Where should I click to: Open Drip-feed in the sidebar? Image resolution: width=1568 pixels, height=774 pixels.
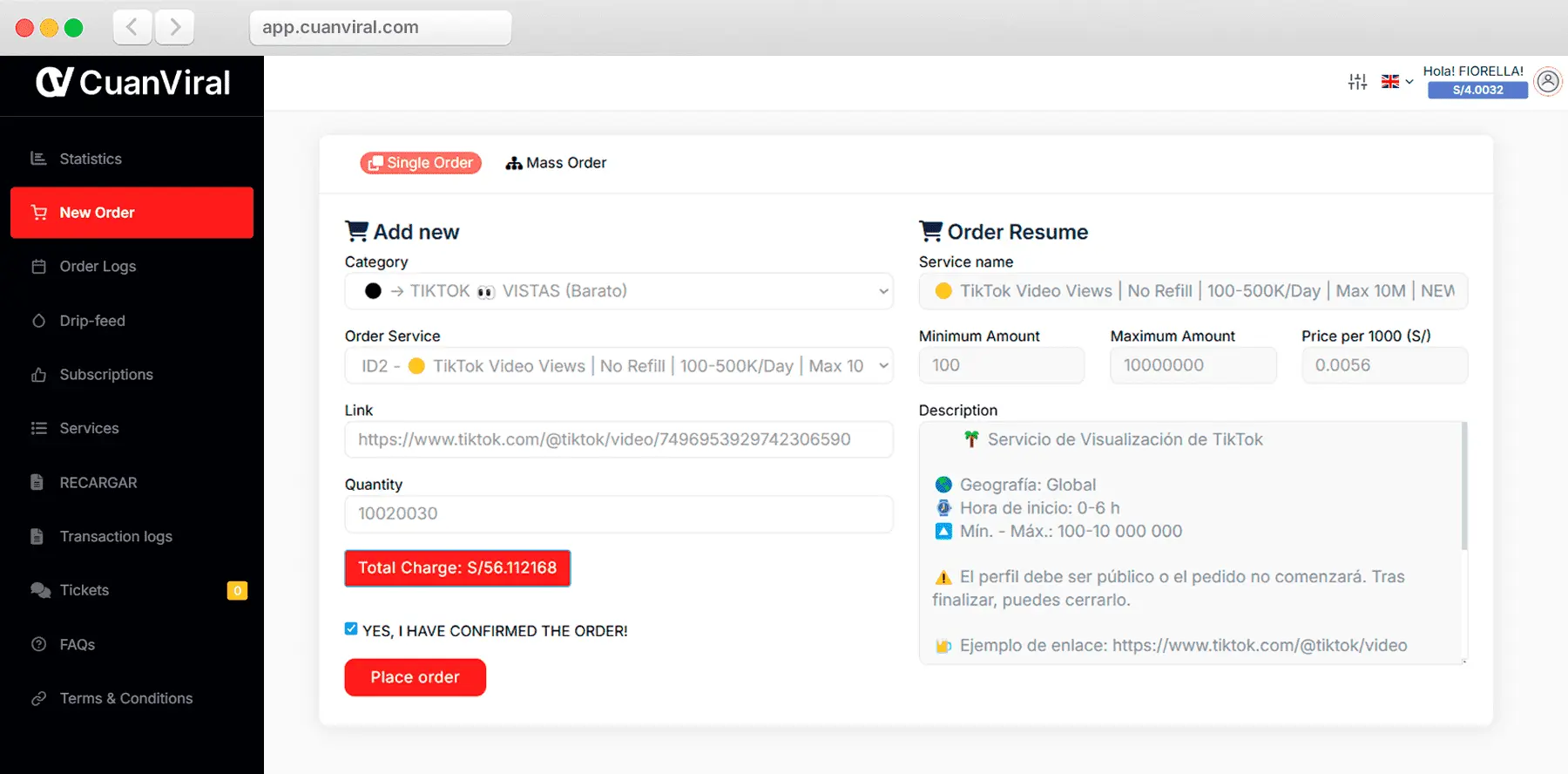(132, 321)
